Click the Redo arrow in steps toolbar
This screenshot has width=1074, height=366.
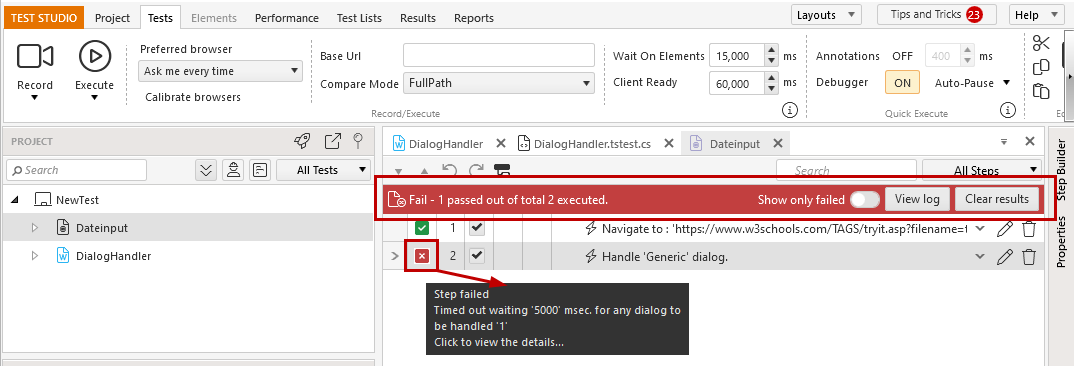[x=476, y=170]
